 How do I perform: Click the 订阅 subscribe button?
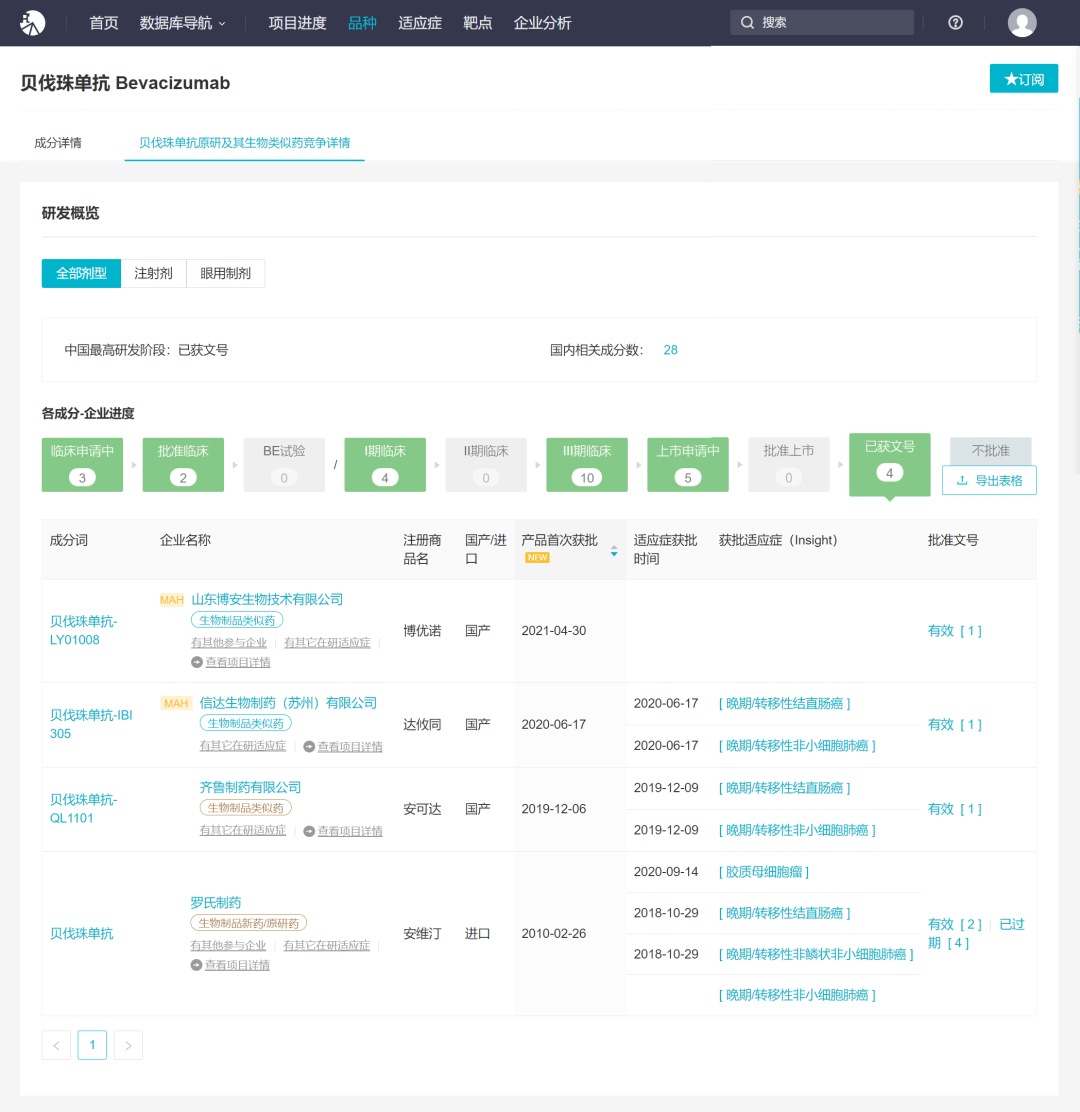point(1024,79)
